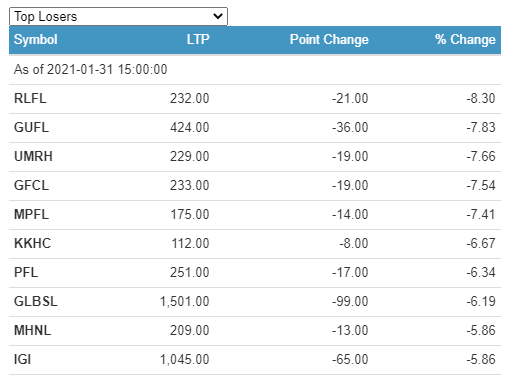View the MHNL stock details

tap(32, 331)
